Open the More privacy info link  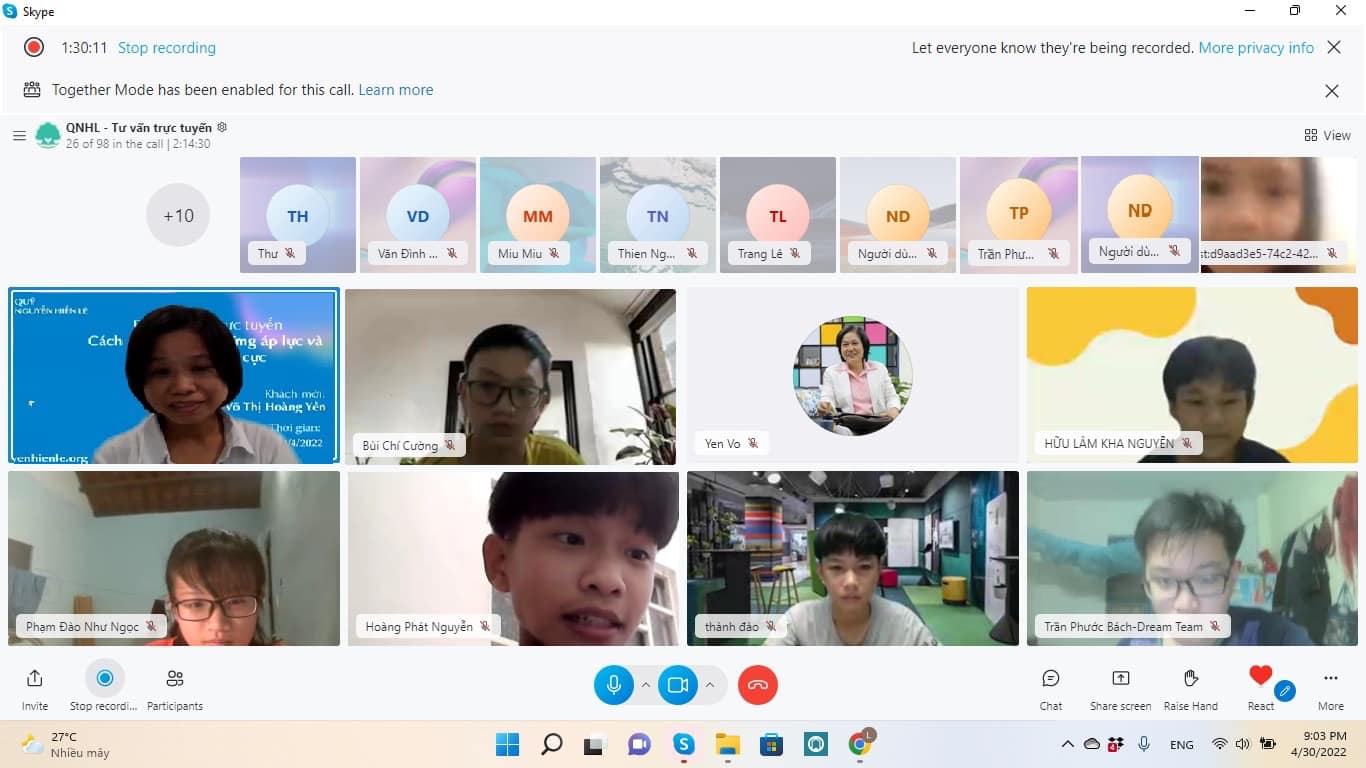click(x=1256, y=48)
